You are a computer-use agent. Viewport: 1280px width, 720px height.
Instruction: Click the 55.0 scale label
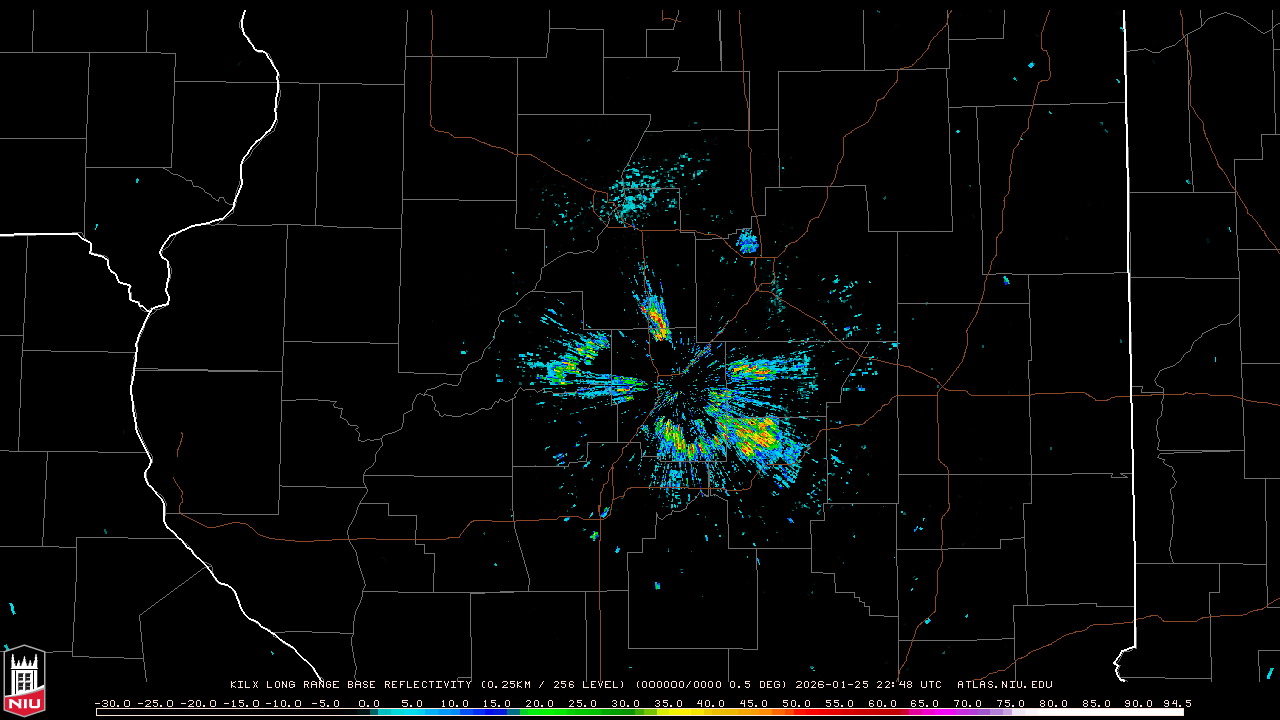(840, 703)
